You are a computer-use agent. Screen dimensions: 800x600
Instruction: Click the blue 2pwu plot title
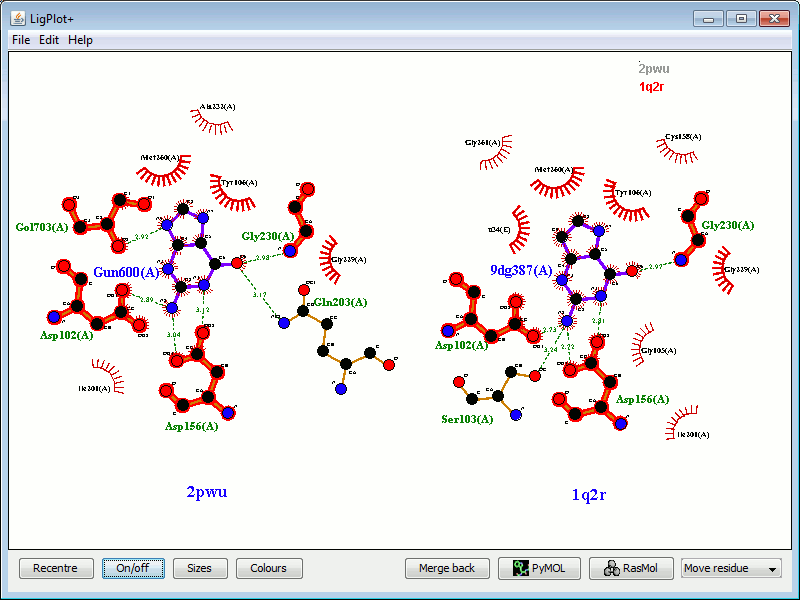[213, 492]
